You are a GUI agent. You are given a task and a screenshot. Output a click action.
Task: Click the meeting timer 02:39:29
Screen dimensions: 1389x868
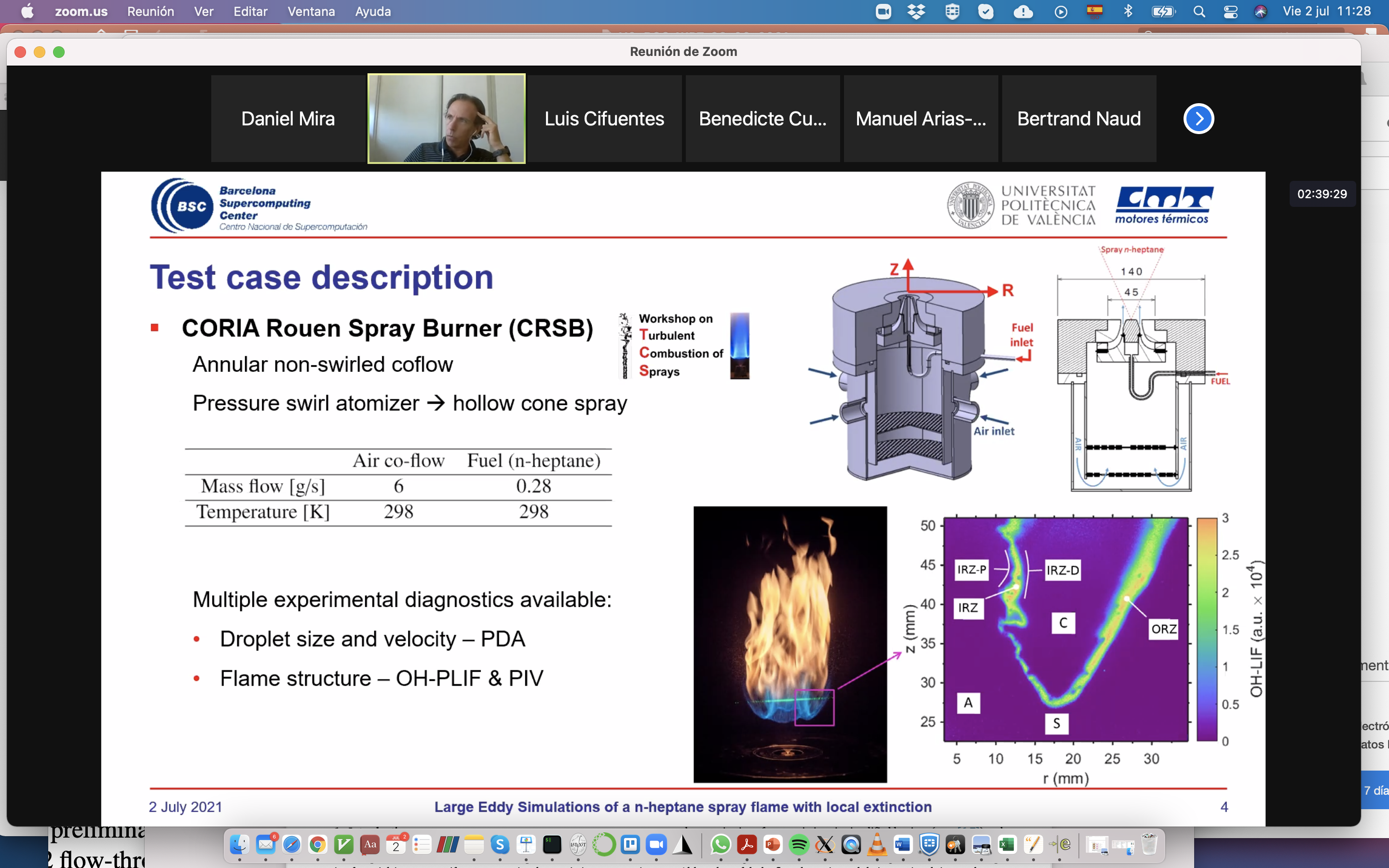pos(1322,194)
